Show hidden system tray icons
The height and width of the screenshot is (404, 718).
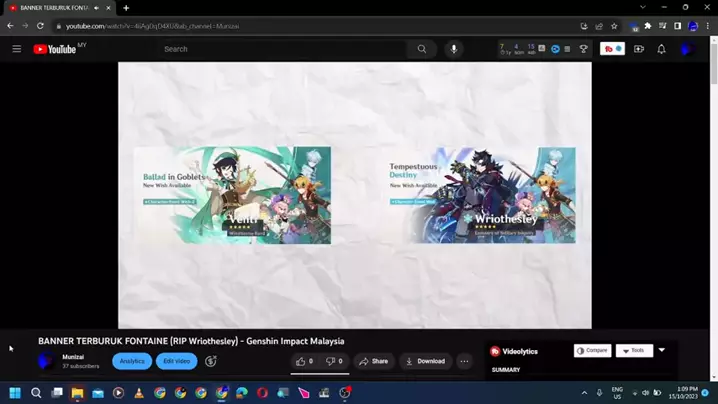(x=584, y=393)
